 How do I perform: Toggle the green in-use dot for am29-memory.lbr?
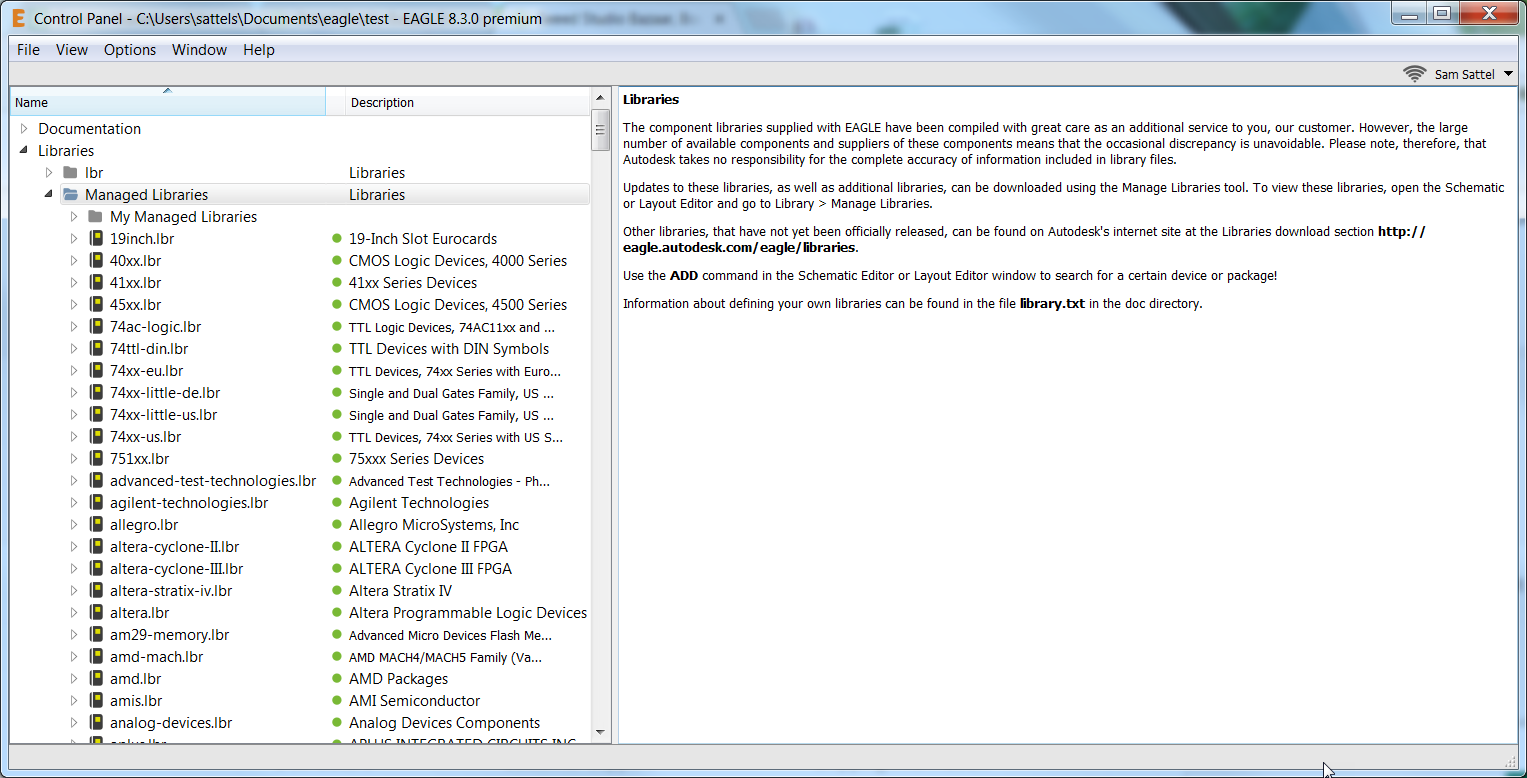(x=337, y=635)
